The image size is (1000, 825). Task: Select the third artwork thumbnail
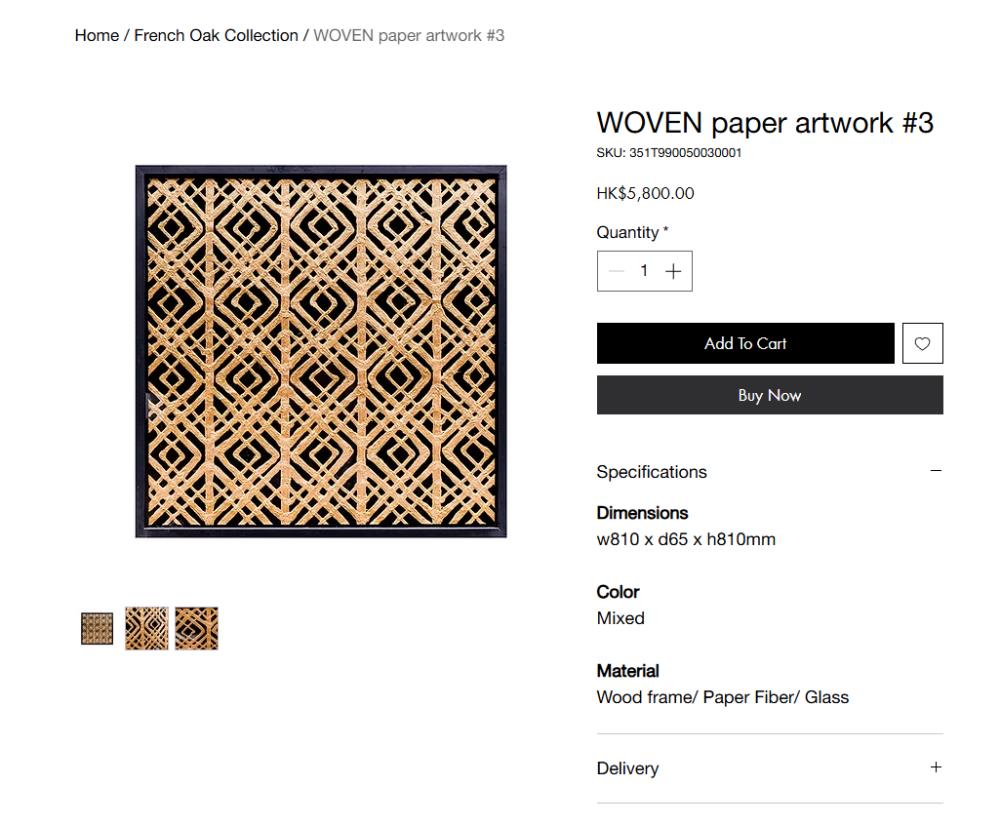(196, 629)
